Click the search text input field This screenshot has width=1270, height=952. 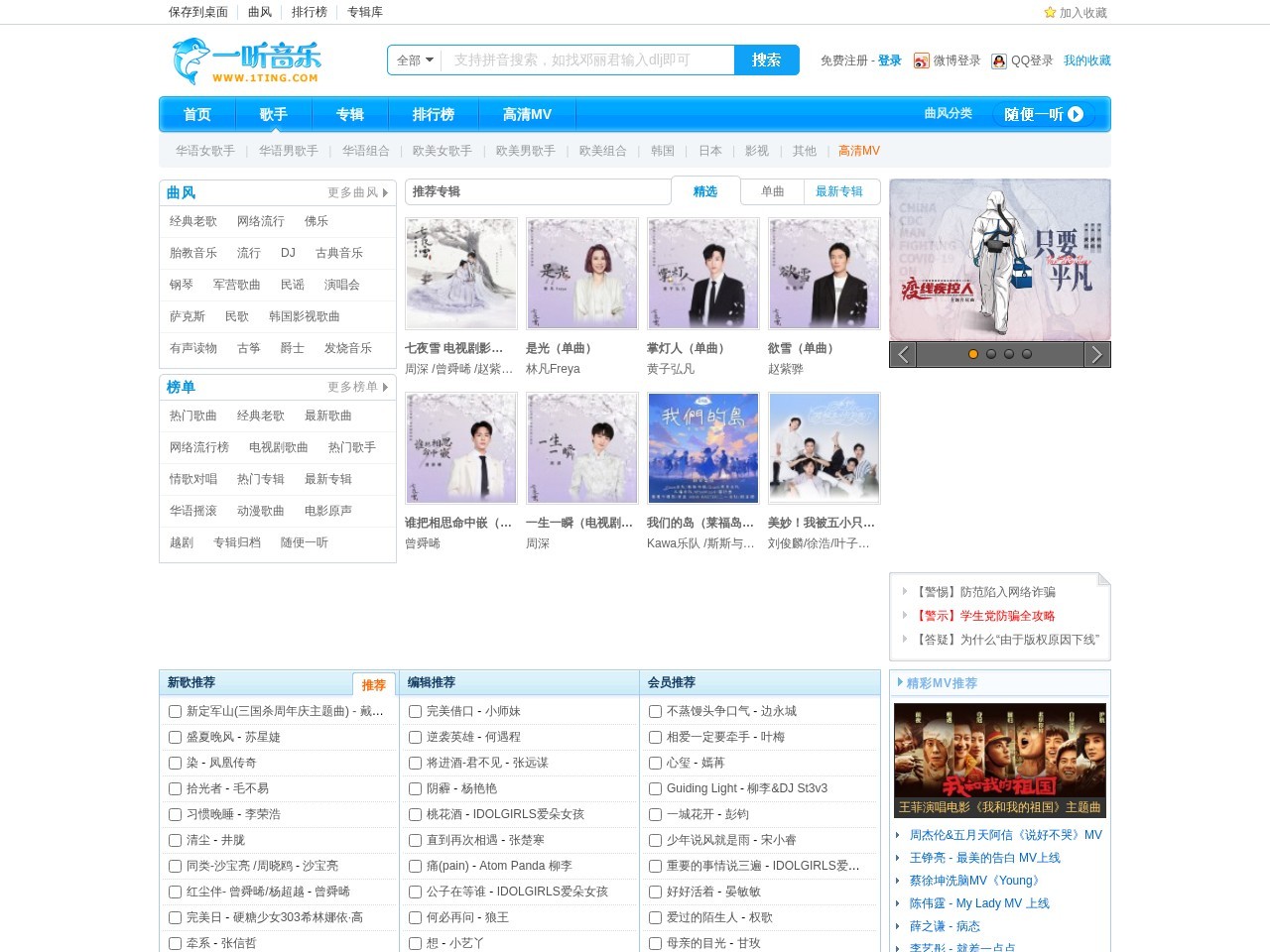click(x=587, y=60)
